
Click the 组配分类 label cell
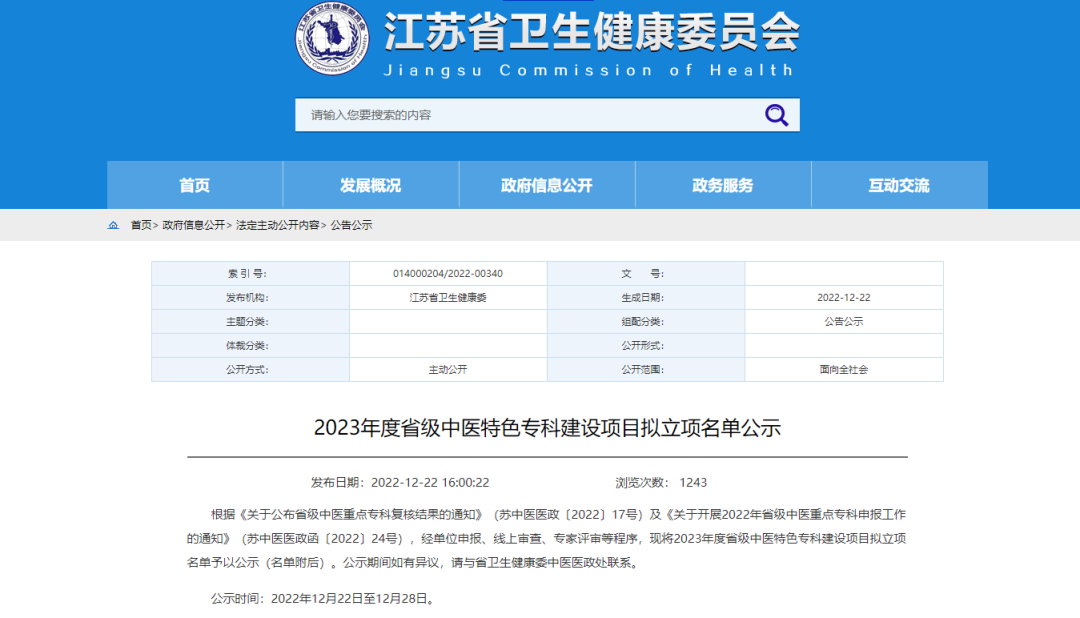point(646,322)
